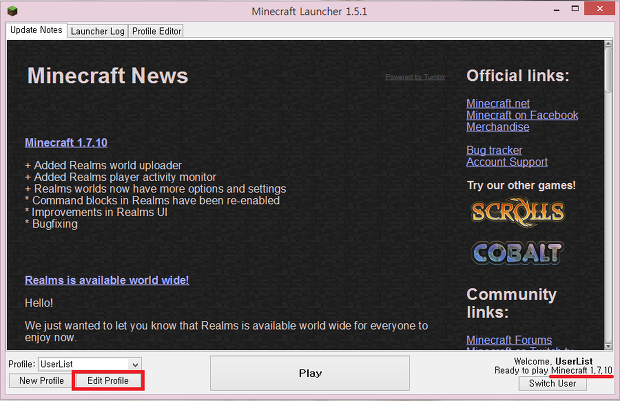Open the Realms is available world wide link
The width and height of the screenshot is (620, 401).
pyautogui.click(x=107, y=280)
